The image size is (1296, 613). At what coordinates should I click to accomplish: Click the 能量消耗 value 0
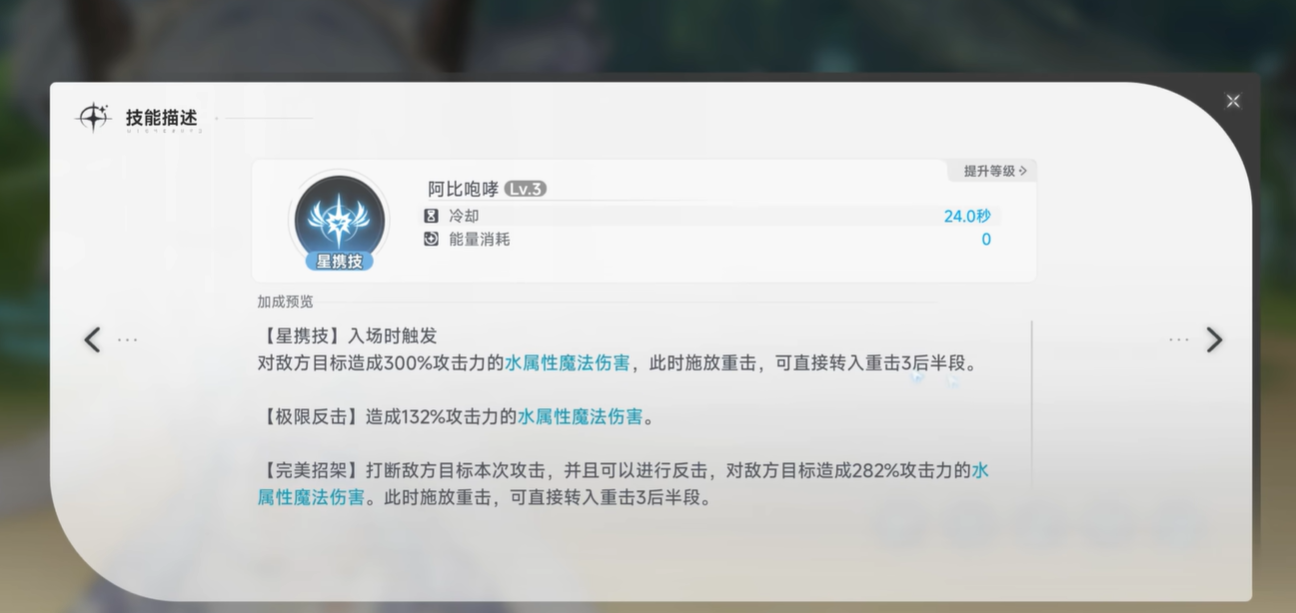coord(986,239)
